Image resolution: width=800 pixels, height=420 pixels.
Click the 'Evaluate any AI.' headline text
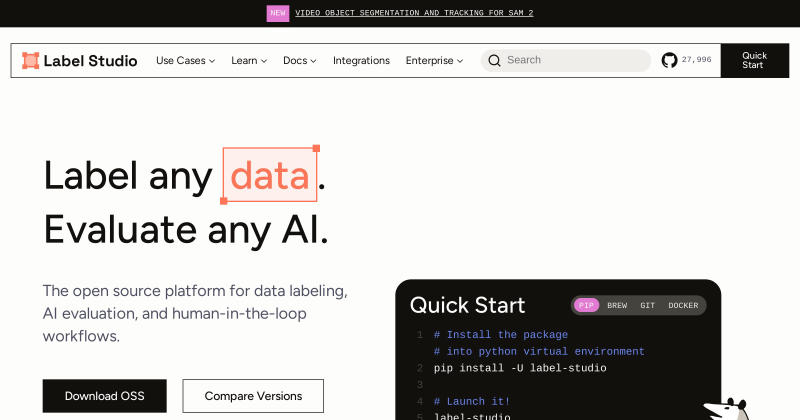186,230
